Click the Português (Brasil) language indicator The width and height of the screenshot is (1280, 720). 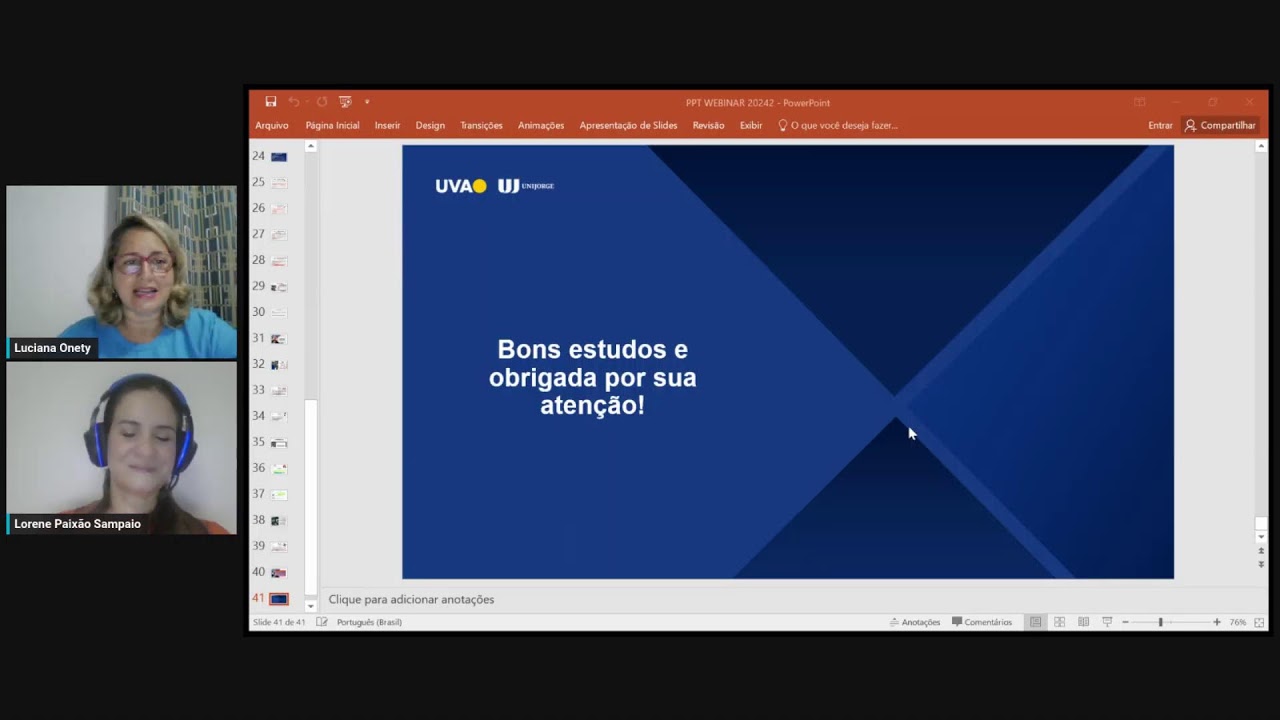click(x=369, y=622)
